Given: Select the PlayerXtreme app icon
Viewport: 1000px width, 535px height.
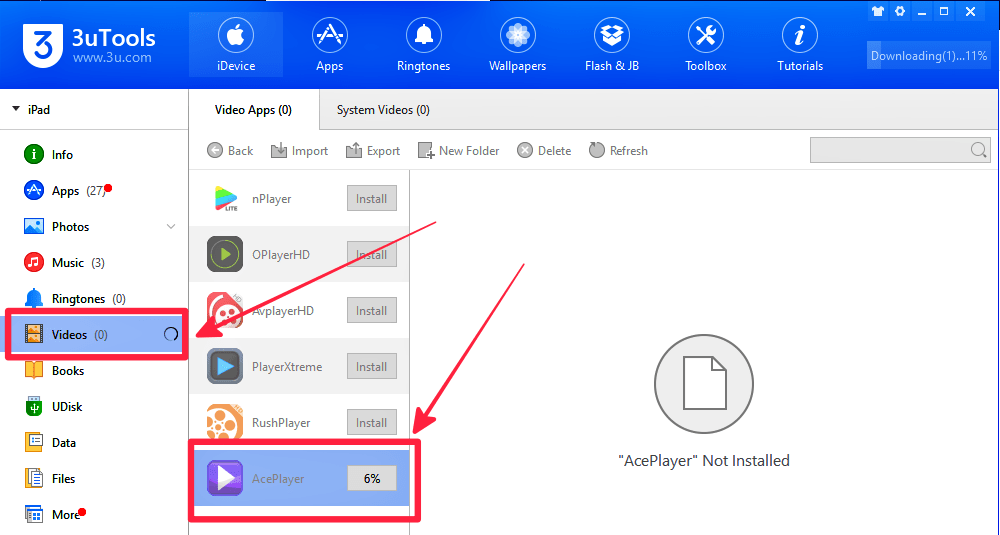Looking at the screenshot, I should tap(225, 367).
